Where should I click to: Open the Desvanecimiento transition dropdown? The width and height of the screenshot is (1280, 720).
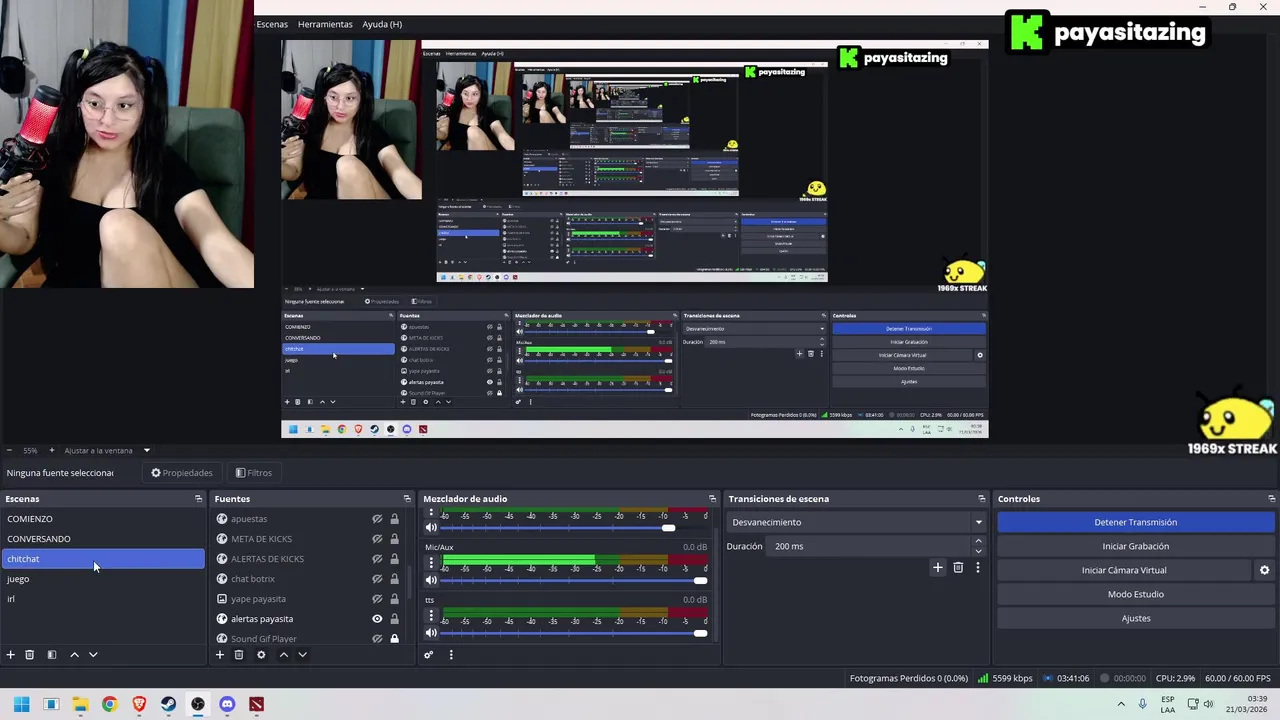[857, 522]
